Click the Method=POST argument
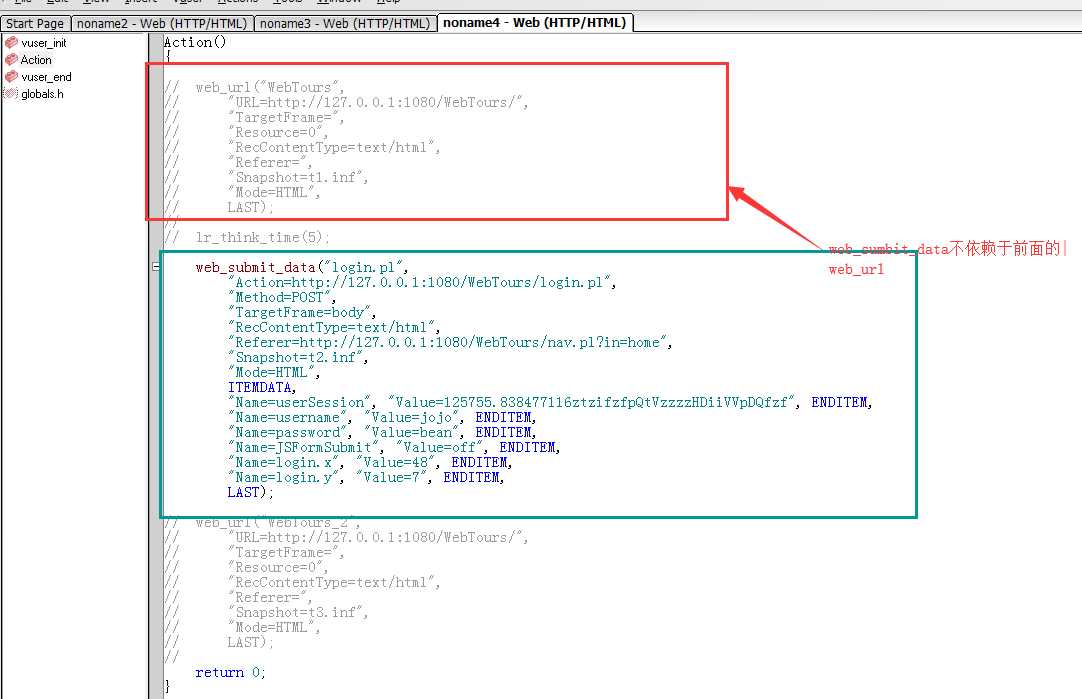Image resolution: width=1082 pixels, height=699 pixels. click(x=282, y=297)
